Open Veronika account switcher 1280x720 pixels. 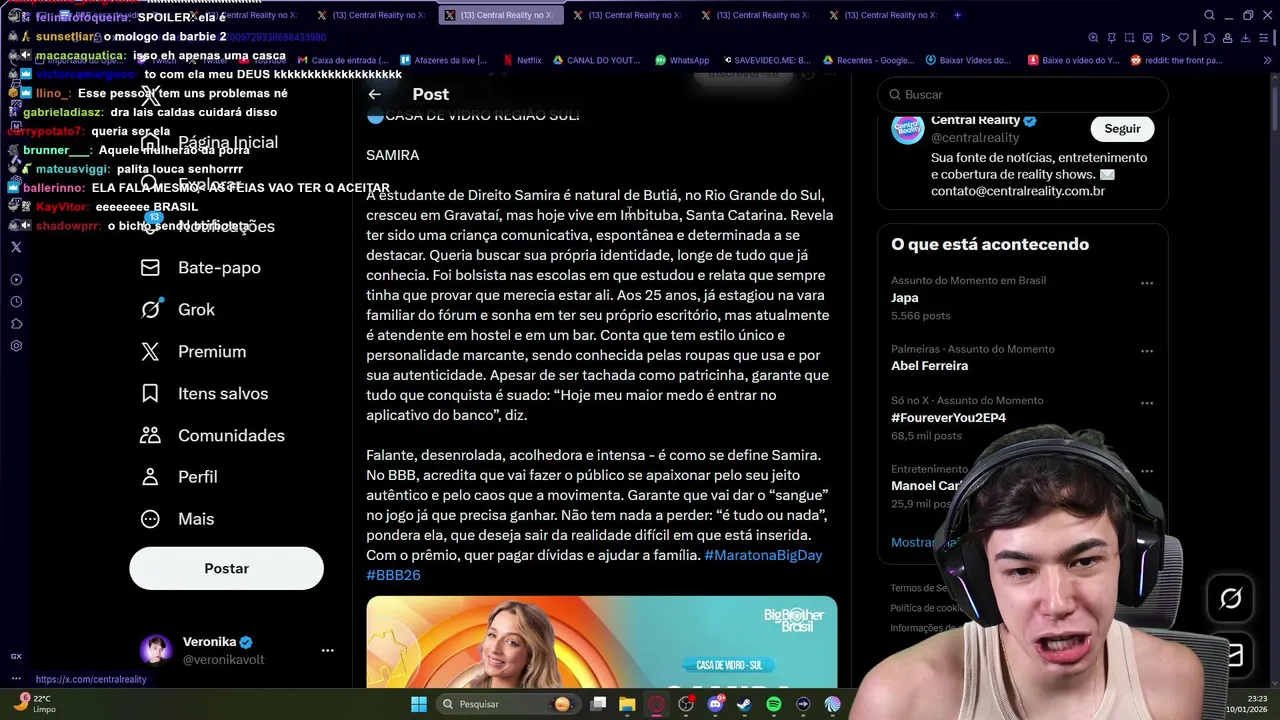(236, 650)
